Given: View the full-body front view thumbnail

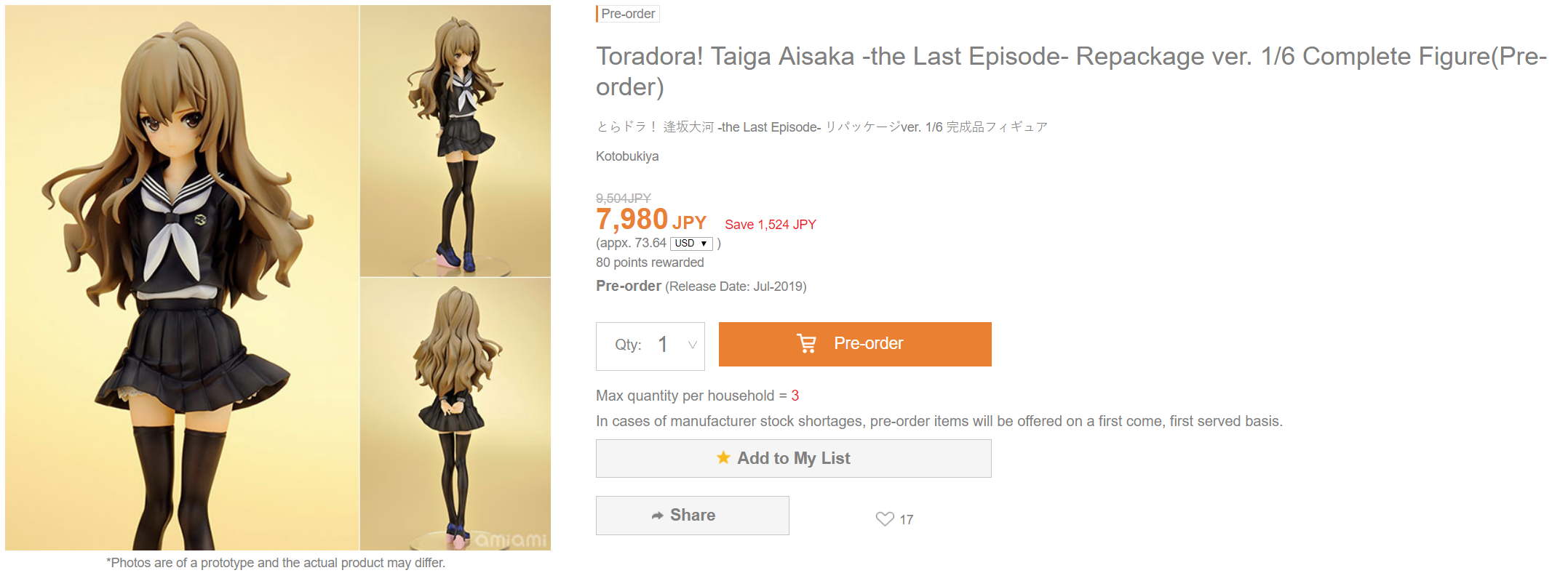Looking at the screenshot, I should pos(455,141).
